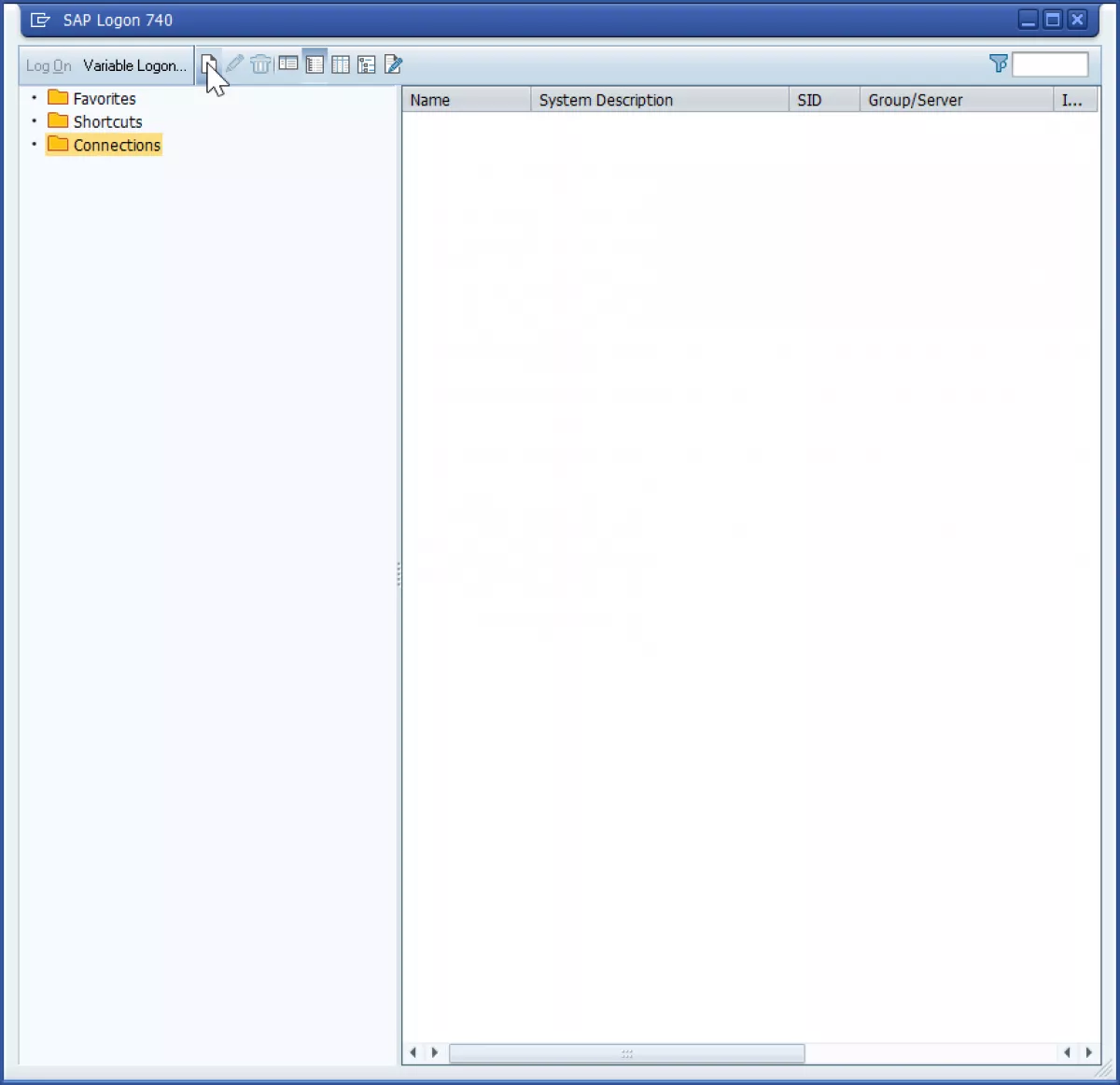Sort by the Group/Server column header
Viewport: 1120px width, 1085px height.
(x=957, y=100)
